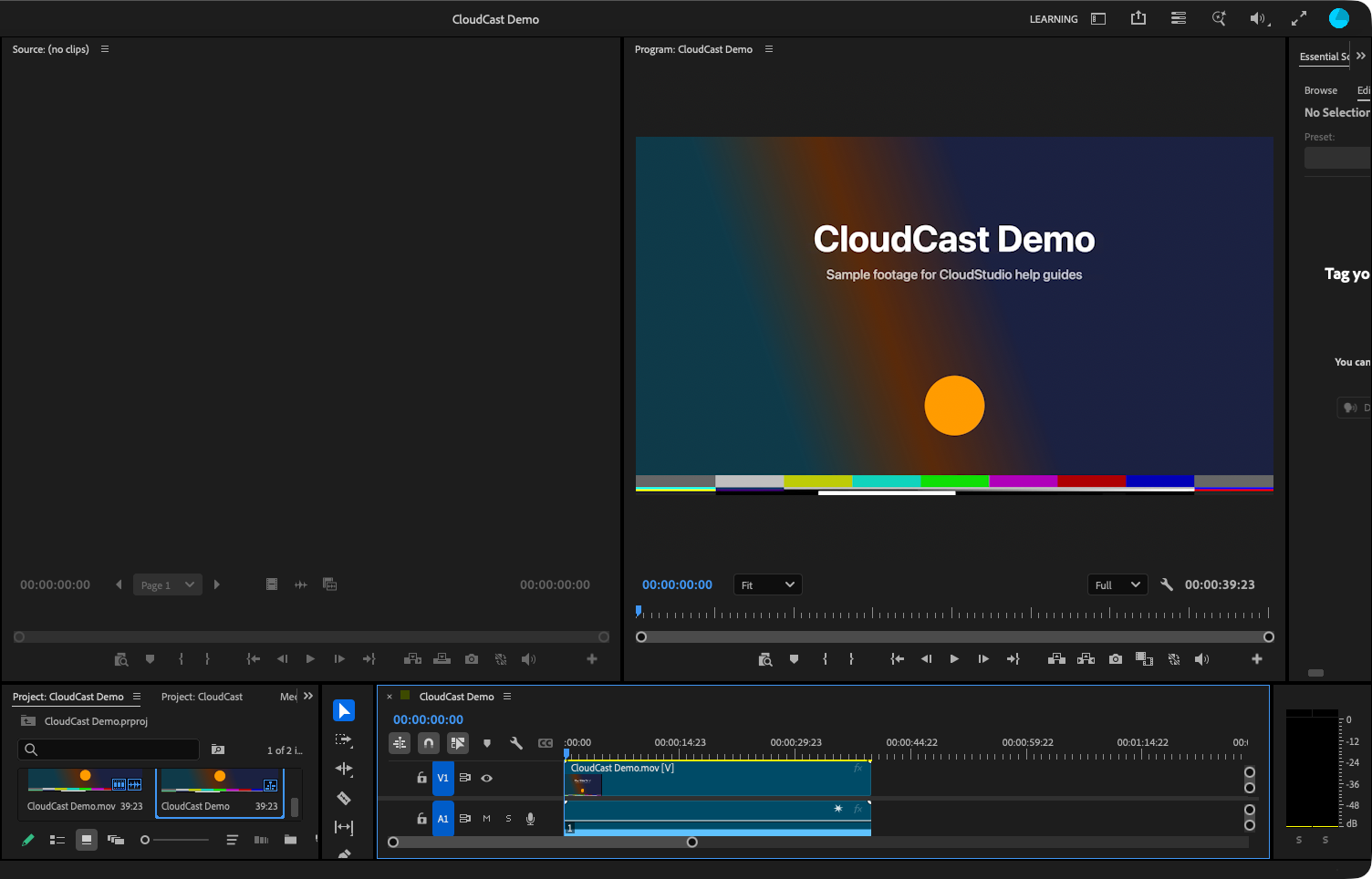This screenshot has width=1372, height=879.
Task: Click V1 track target button
Action: coord(442,778)
